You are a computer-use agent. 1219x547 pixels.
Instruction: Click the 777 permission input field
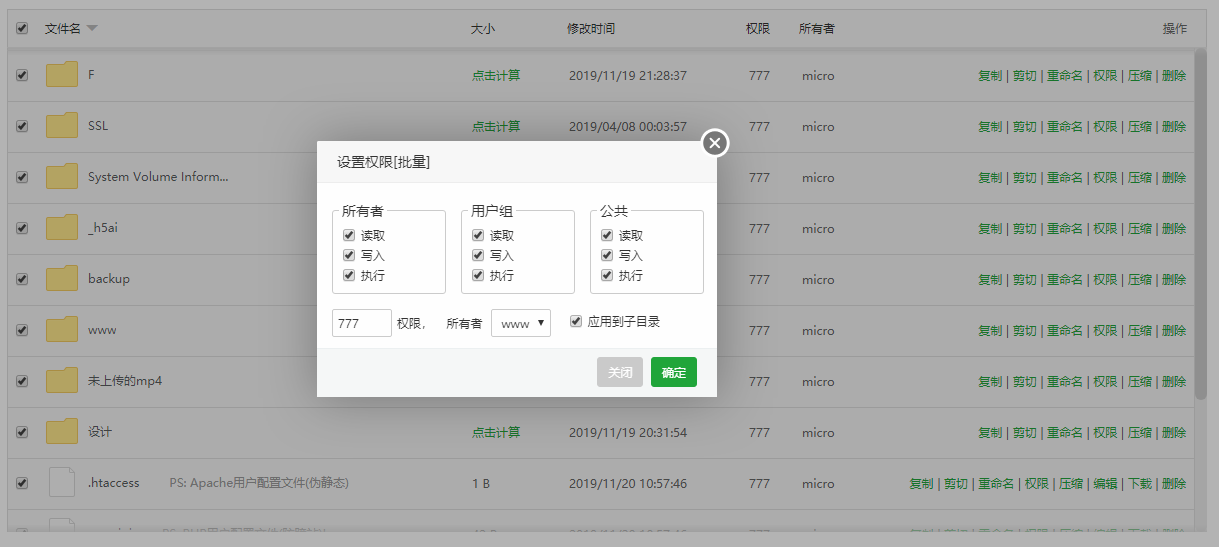361,323
